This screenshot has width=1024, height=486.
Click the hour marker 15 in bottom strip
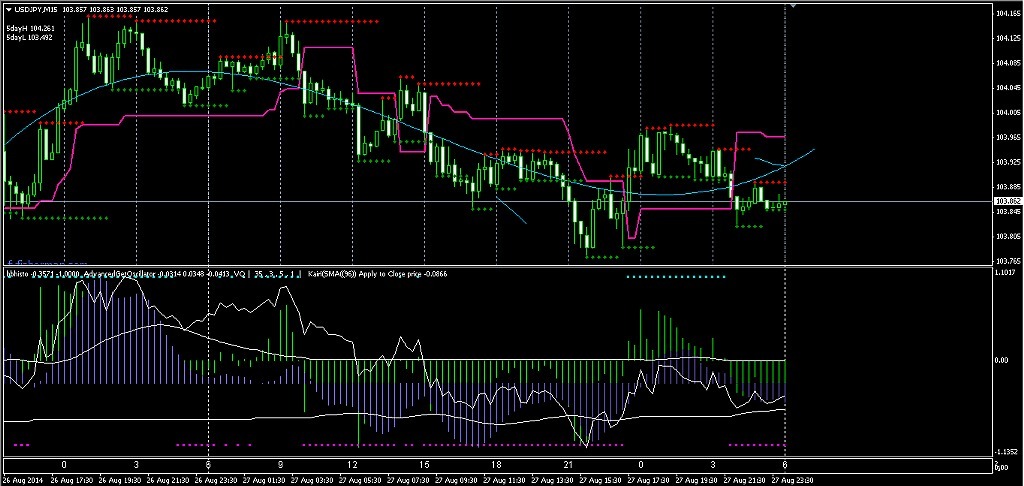(424, 465)
